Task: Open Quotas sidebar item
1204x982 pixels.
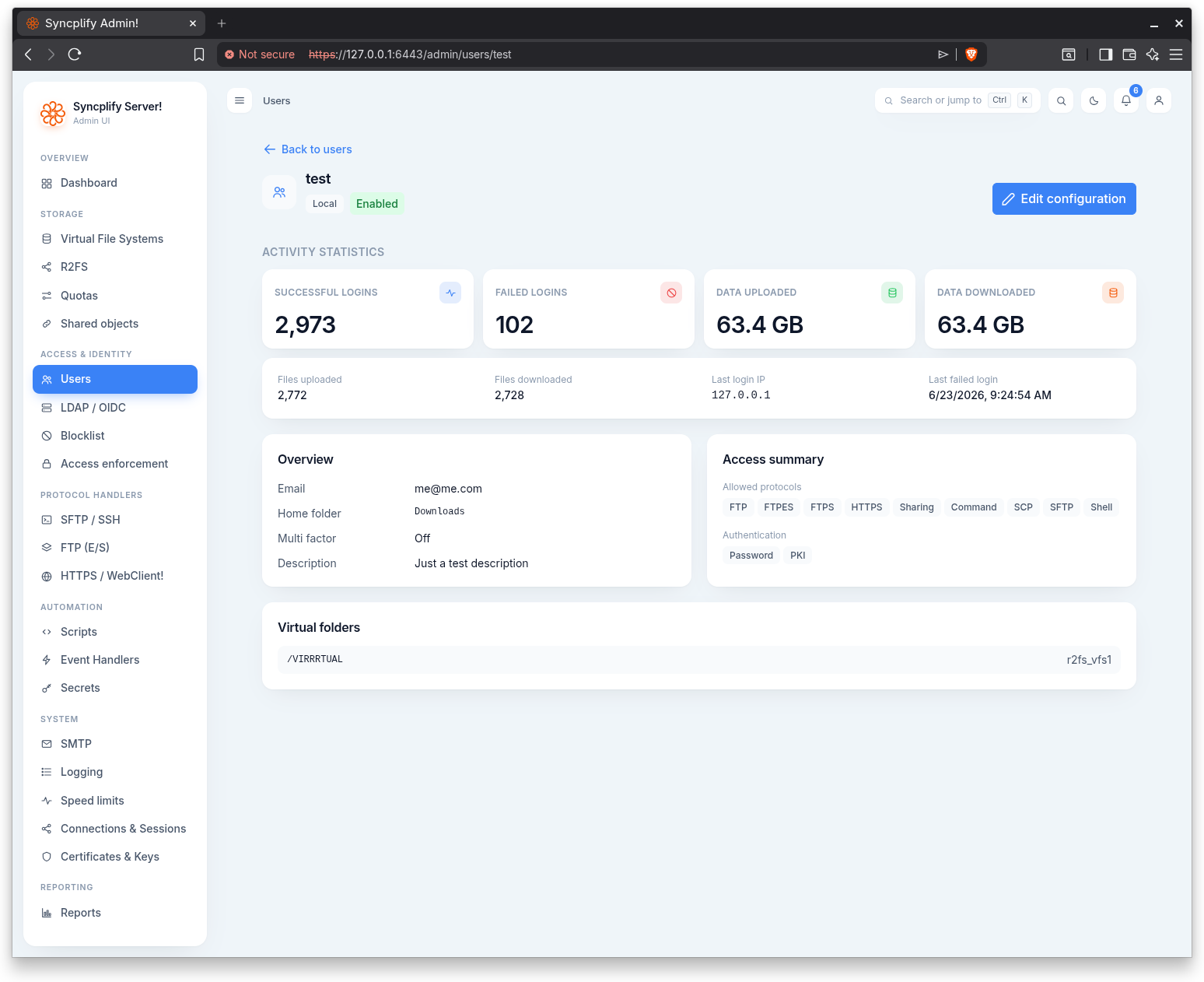Action: click(x=115, y=296)
